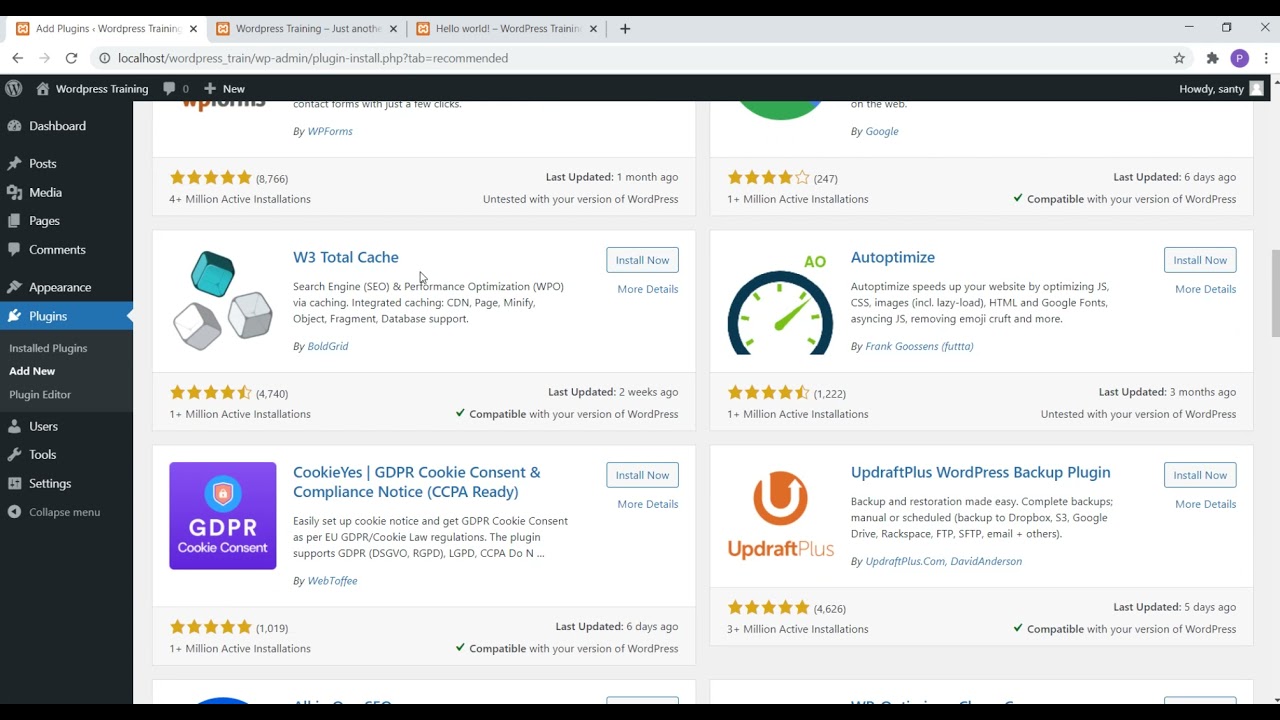Close the Hello world! browser tab

point(593,29)
